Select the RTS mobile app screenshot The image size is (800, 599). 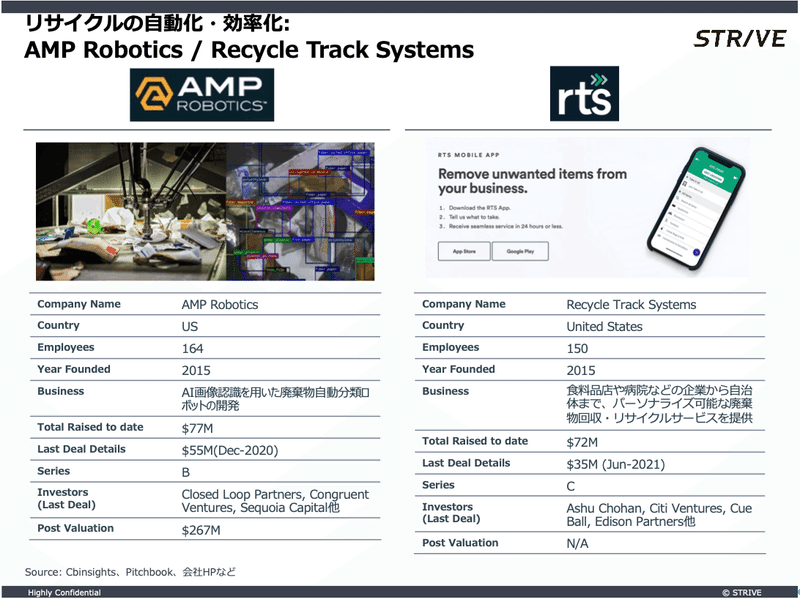coord(587,208)
